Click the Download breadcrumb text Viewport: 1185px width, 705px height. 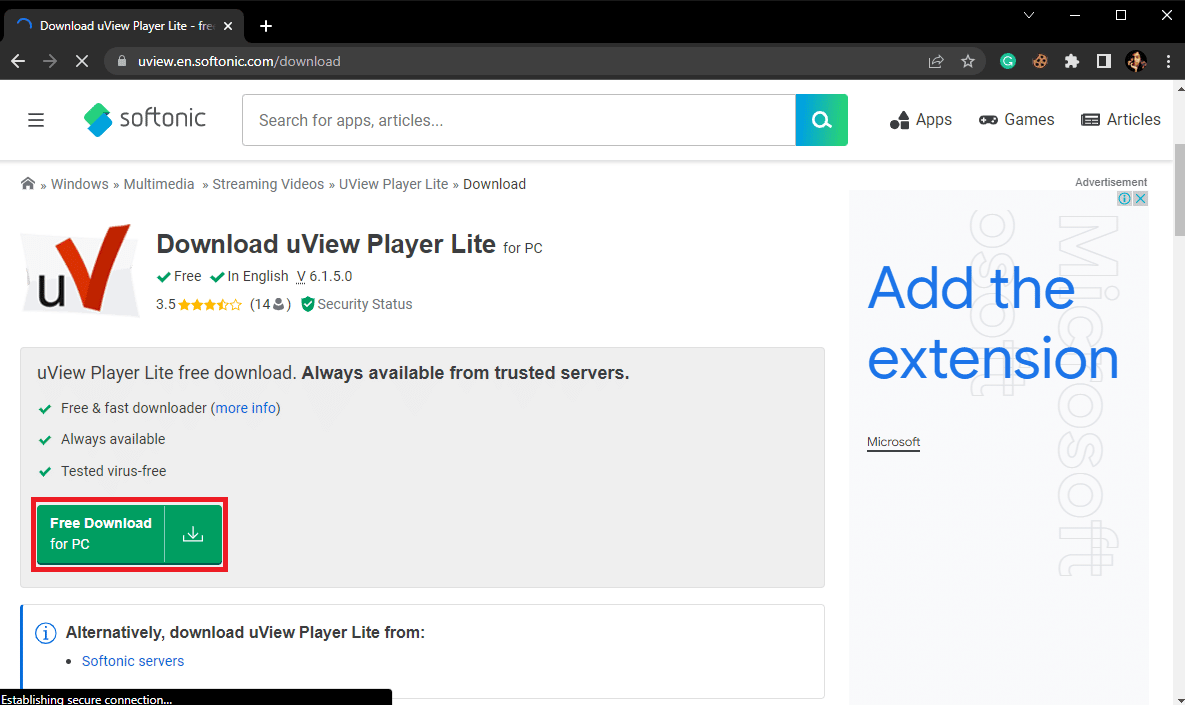point(494,184)
